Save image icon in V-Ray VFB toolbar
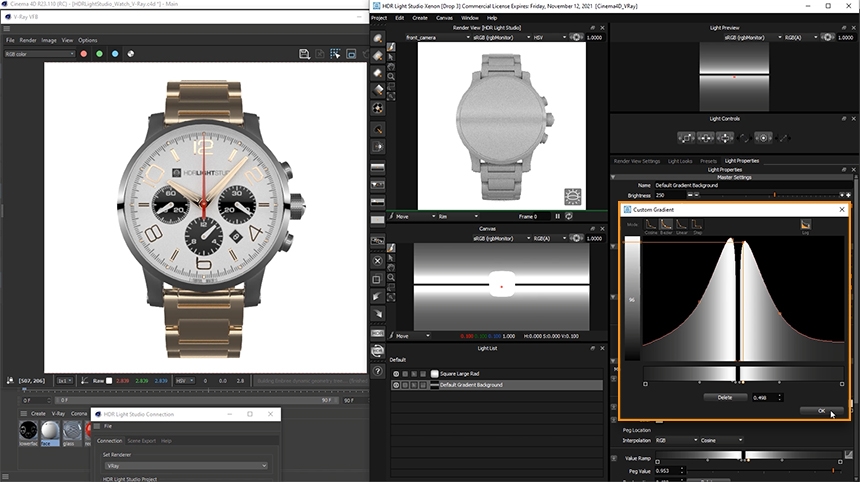860x482 pixels. [x=304, y=54]
